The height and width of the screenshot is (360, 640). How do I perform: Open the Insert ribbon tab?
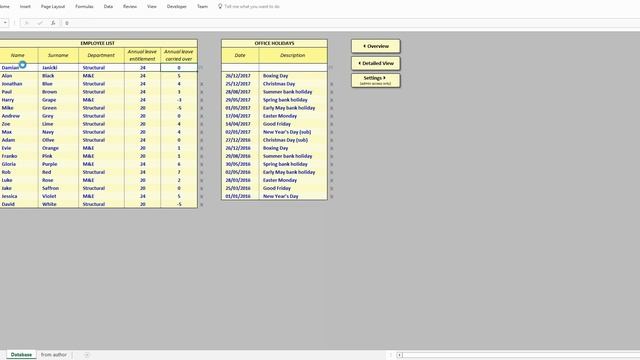[25, 7]
